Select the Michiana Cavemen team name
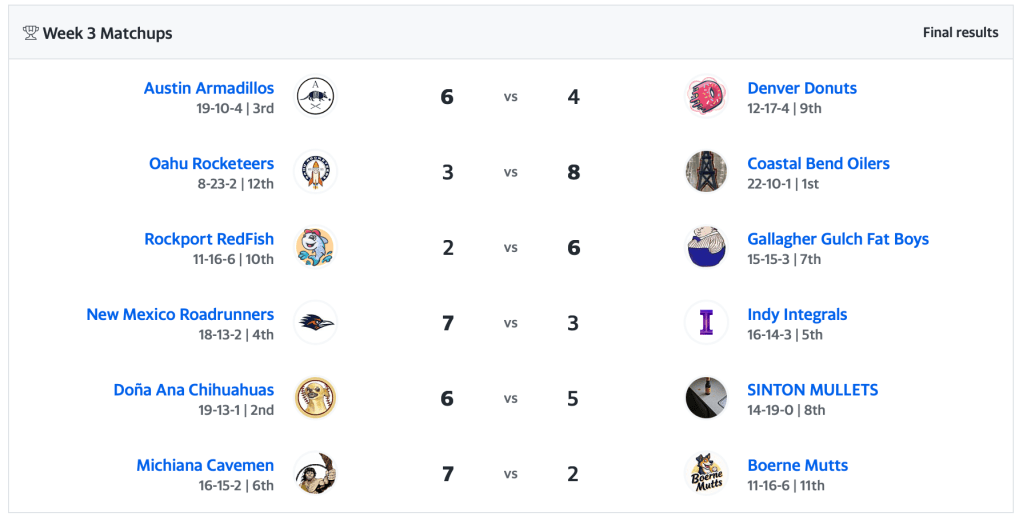This screenshot has height=520, width=1023. (x=205, y=465)
